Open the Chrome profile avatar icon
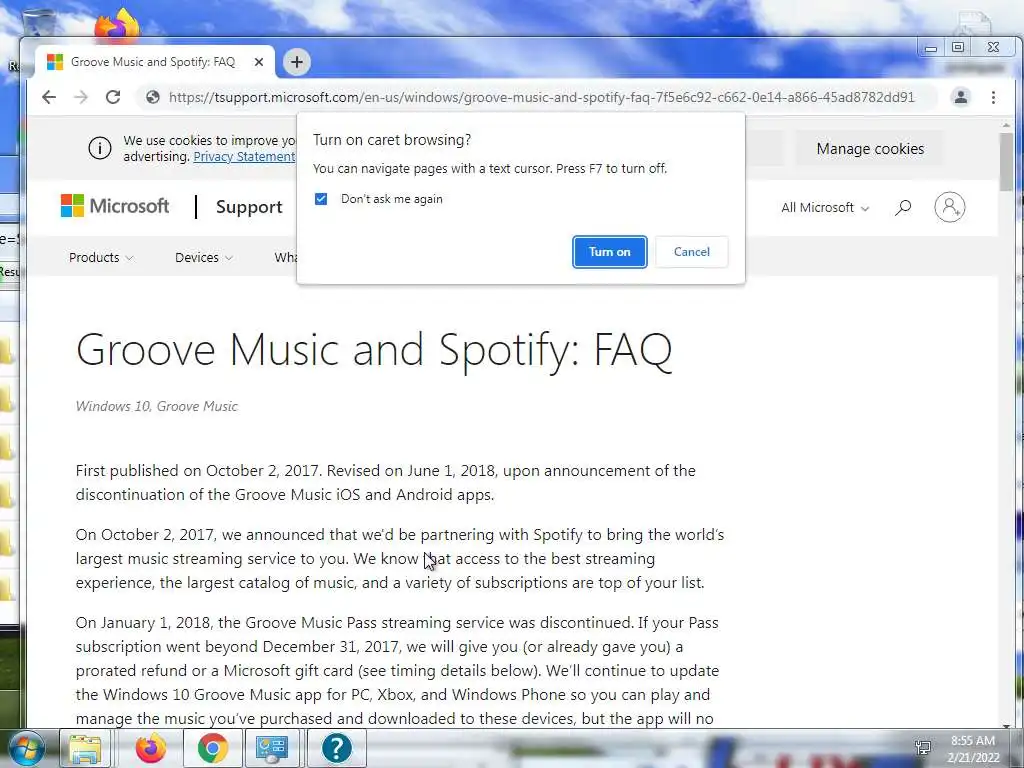1024x768 pixels. tap(961, 97)
